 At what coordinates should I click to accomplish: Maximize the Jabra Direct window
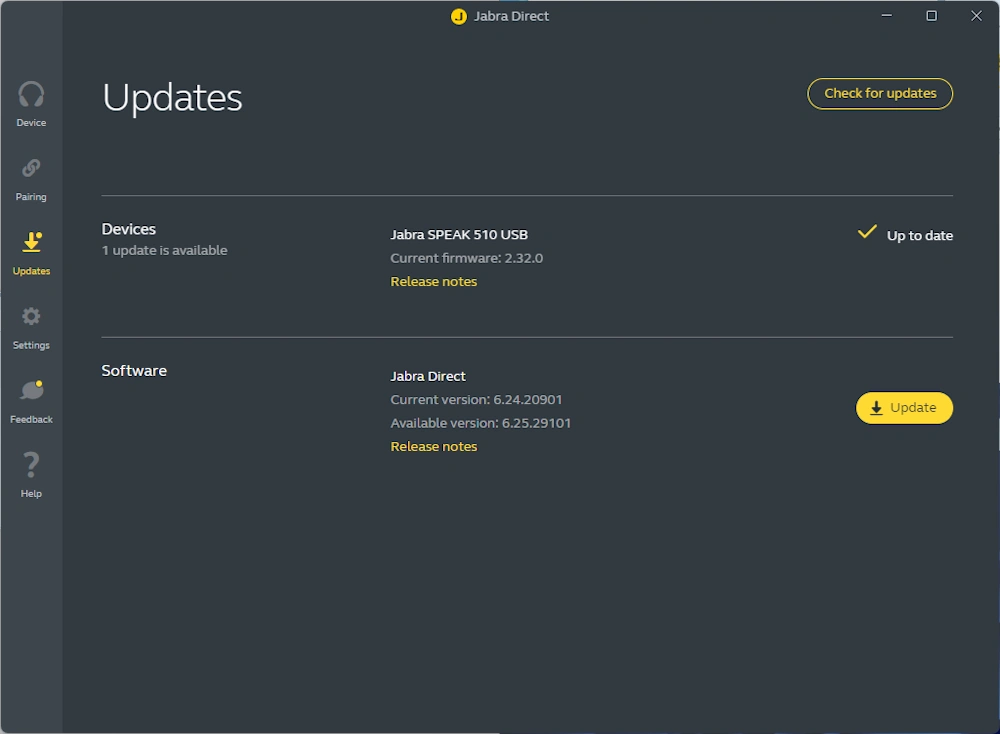[931, 16]
